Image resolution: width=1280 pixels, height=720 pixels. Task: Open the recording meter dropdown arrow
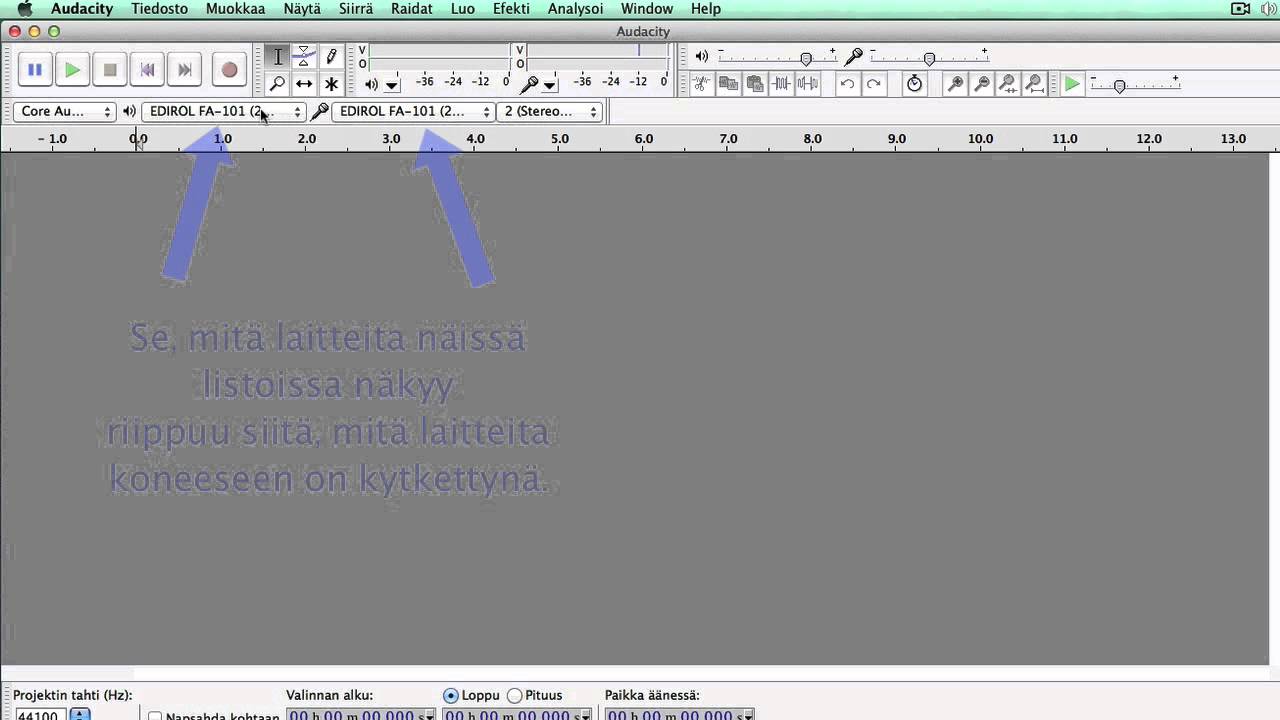[x=549, y=85]
